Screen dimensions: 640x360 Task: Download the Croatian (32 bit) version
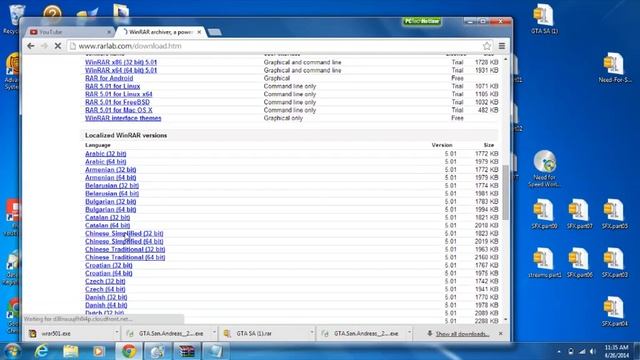[109, 265]
